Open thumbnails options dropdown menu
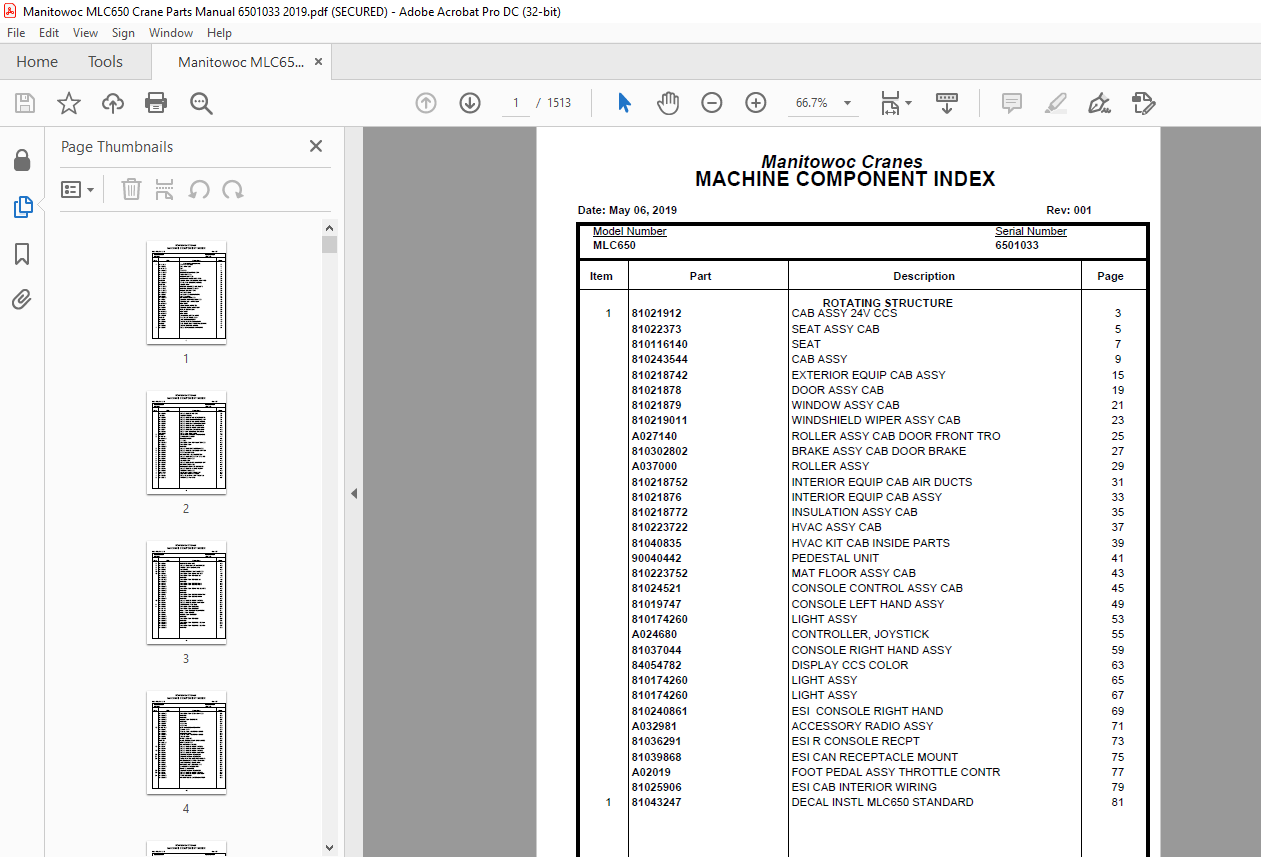The height and width of the screenshot is (857, 1261). click(x=78, y=189)
